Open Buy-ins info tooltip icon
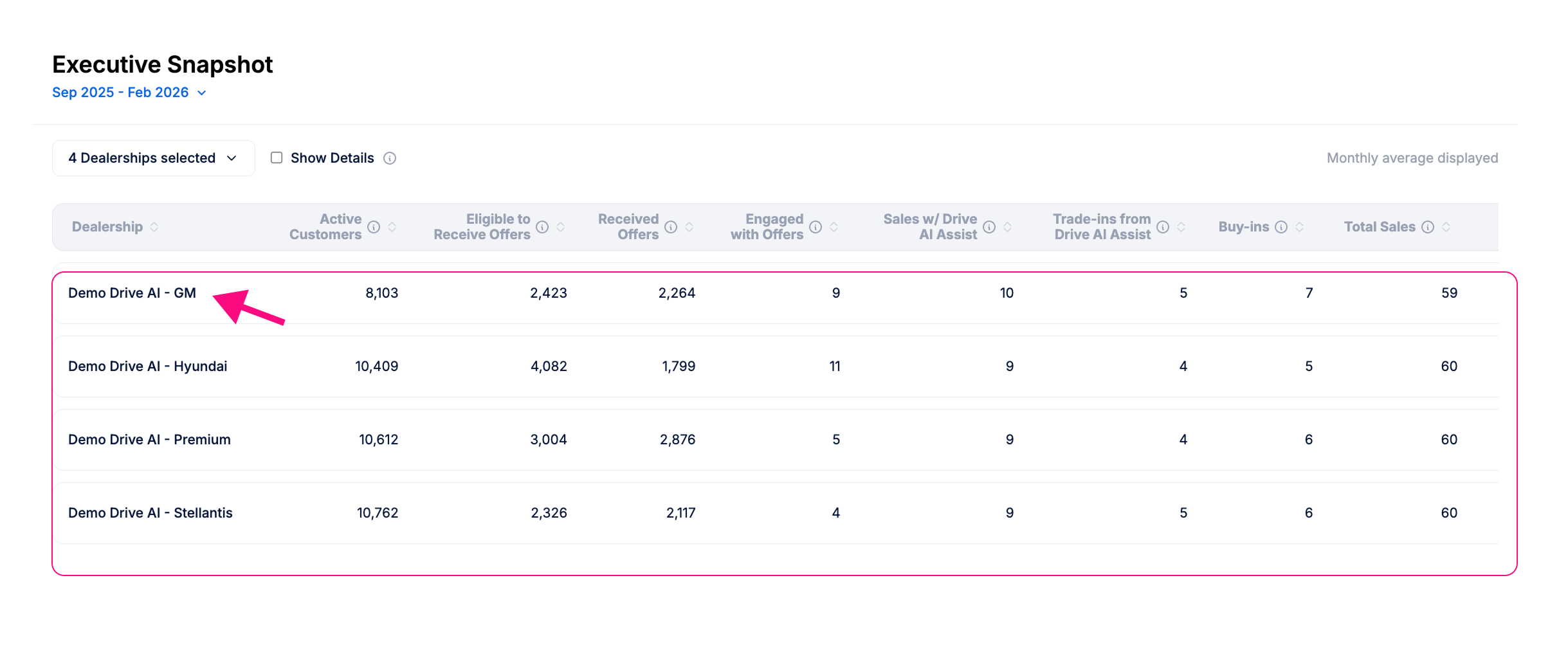 coord(1281,227)
